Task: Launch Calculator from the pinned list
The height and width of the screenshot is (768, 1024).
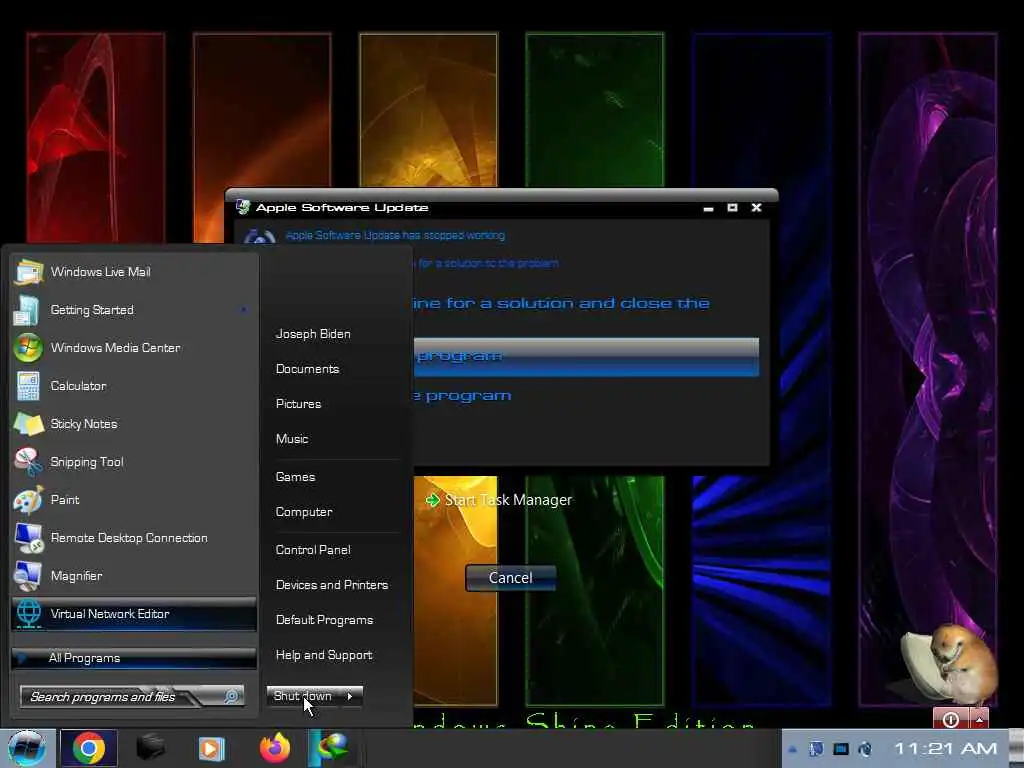Action: click(x=134, y=386)
